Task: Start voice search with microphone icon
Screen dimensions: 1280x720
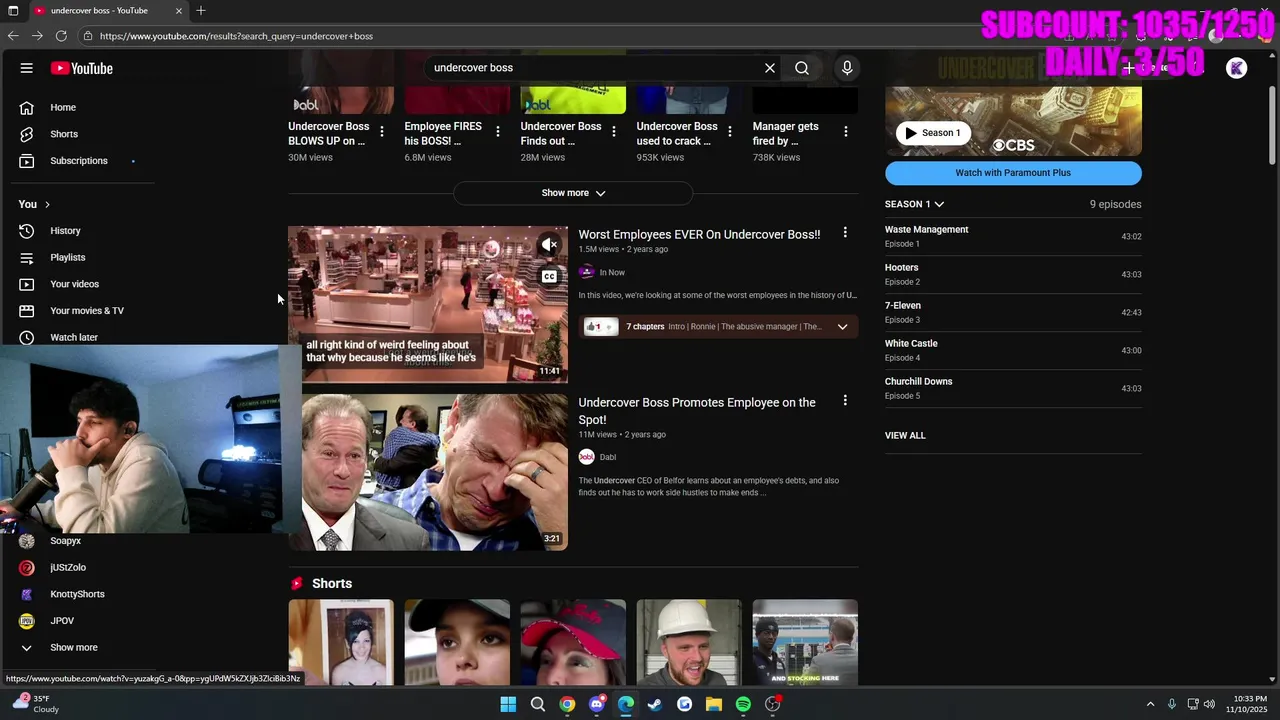Action: pos(847,68)
